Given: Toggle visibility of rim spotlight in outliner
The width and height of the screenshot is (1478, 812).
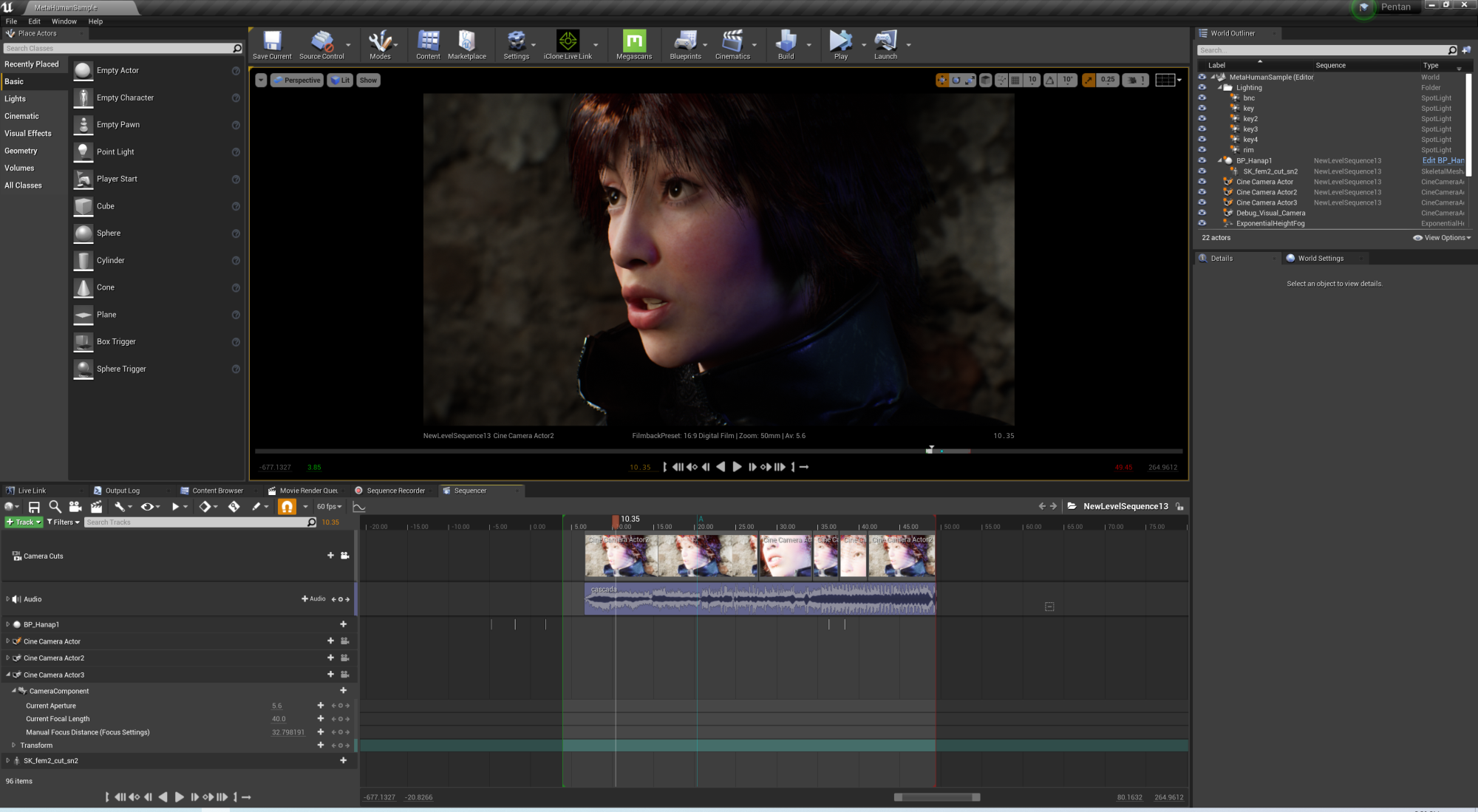Looking at the screenshot, I should (x=1202, y=149).
